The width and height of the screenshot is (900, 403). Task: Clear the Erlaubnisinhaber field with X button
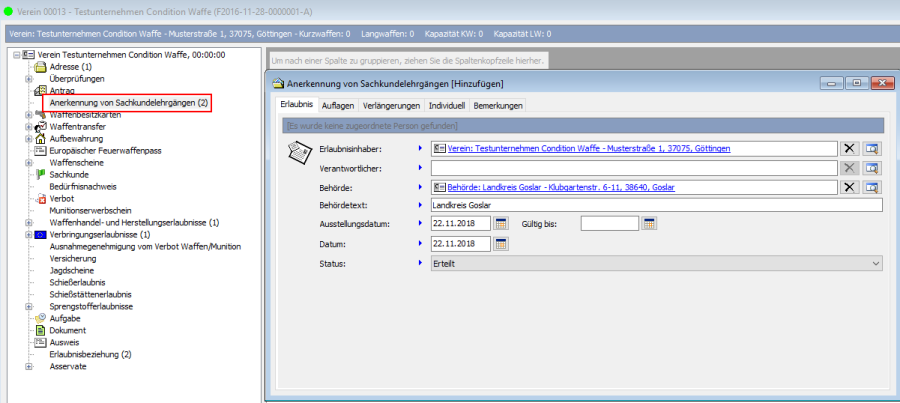[x=850, y=148]
